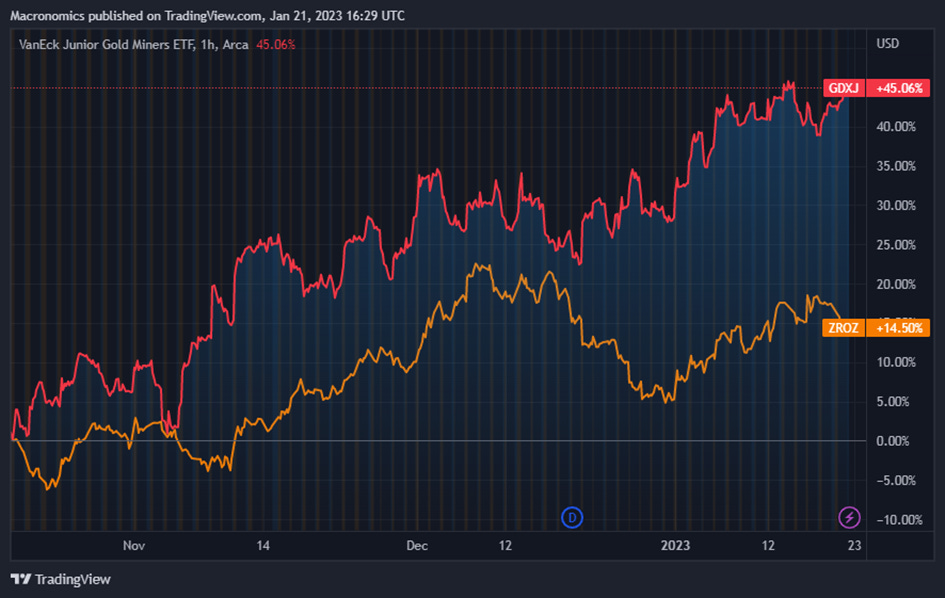Click the +45.06% GDXJ value tag
This screenshot has height=598, width=945.
tap(899, 88)
